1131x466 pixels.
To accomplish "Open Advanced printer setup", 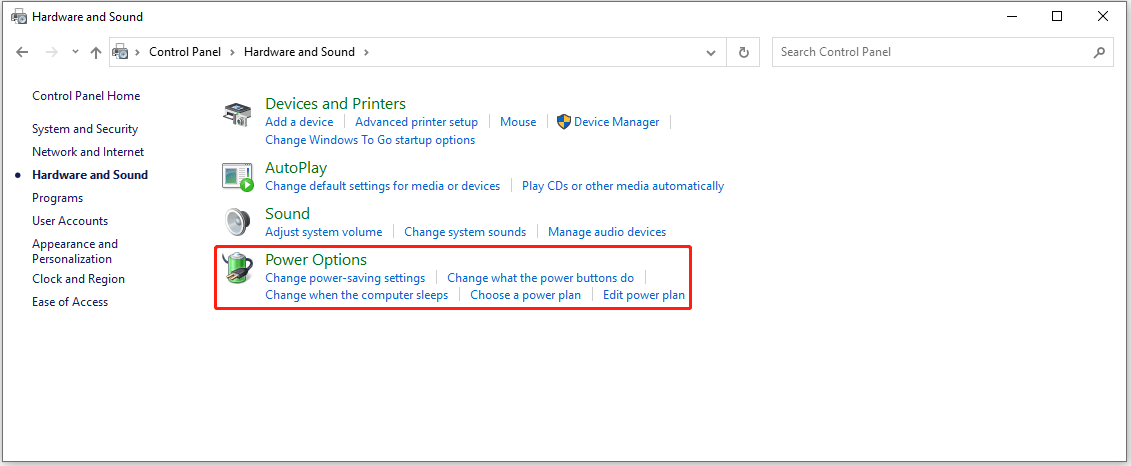I will click(417, 122).
